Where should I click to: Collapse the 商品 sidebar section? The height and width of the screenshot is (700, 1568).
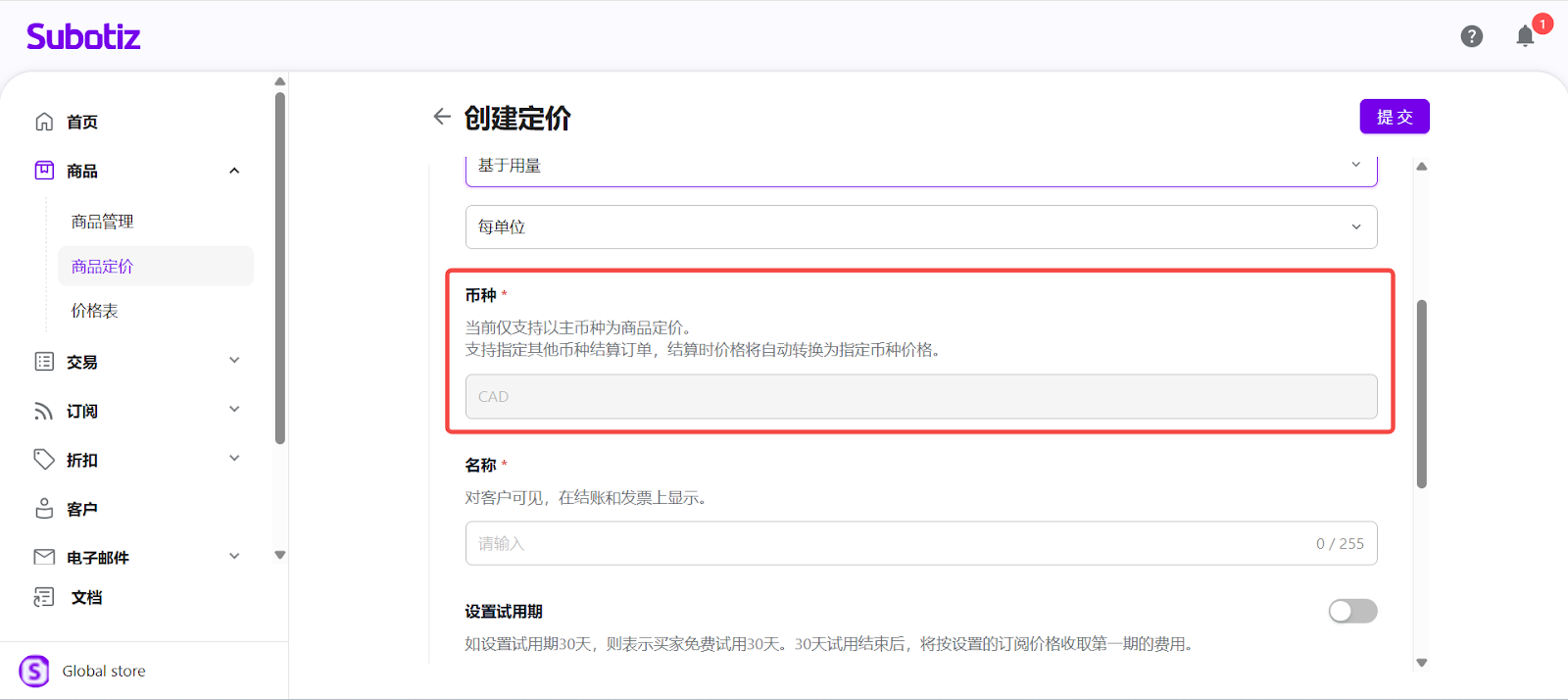(x=234, y=171)
